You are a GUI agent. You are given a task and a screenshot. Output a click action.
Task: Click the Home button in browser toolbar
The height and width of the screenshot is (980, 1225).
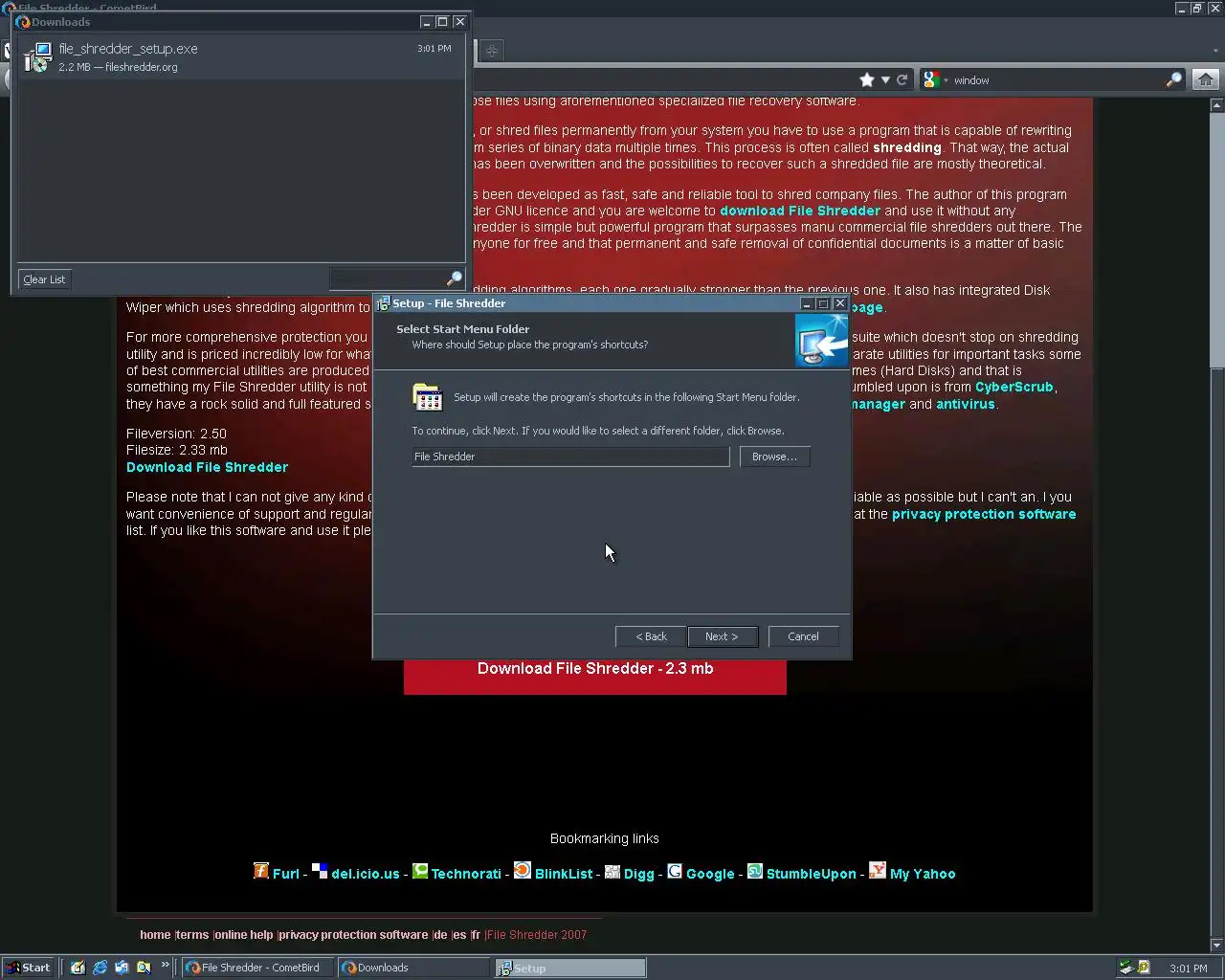[1206, 79]
